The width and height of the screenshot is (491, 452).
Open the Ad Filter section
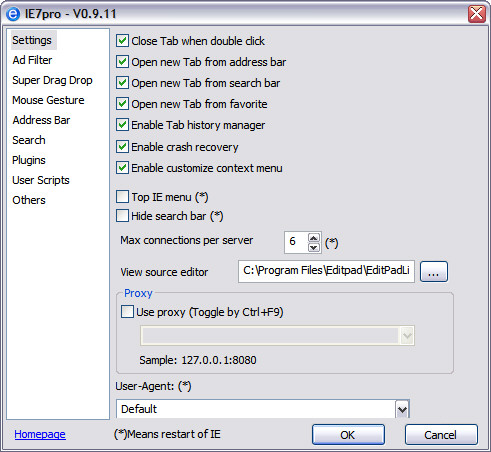pyautogui.click(x=32, y=60)
